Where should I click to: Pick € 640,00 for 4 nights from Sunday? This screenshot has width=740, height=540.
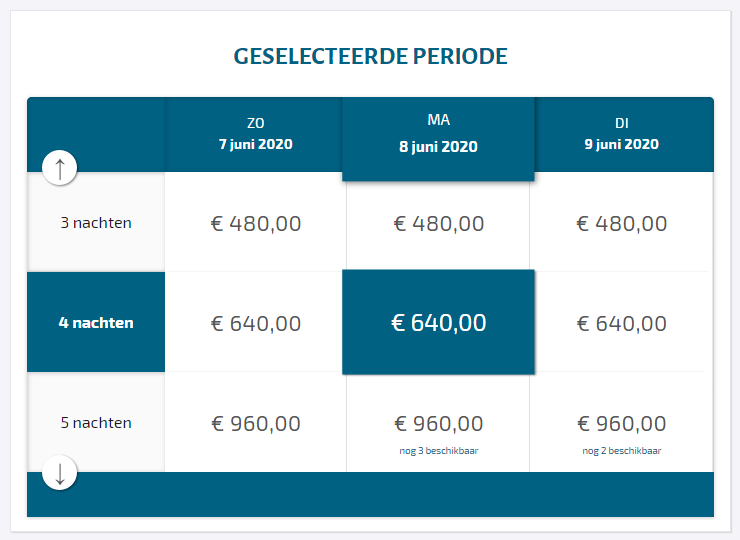[x=255, y=322]
